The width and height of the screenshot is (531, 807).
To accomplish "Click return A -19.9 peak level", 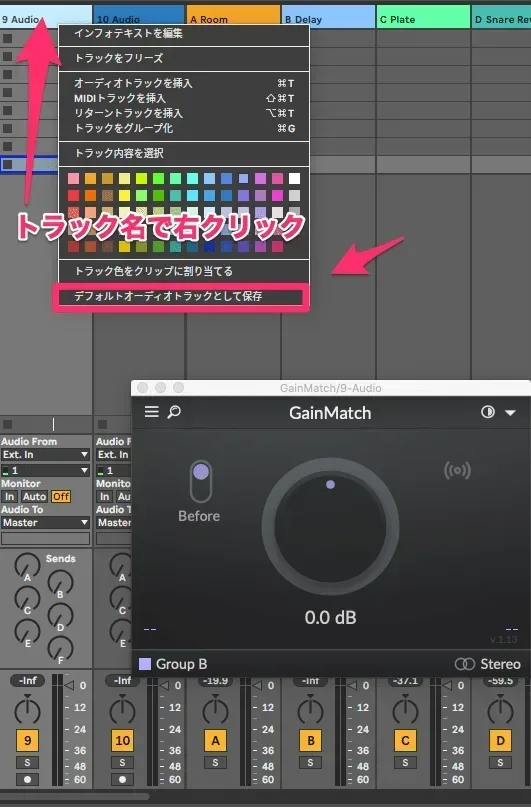I will coord(216,680).
